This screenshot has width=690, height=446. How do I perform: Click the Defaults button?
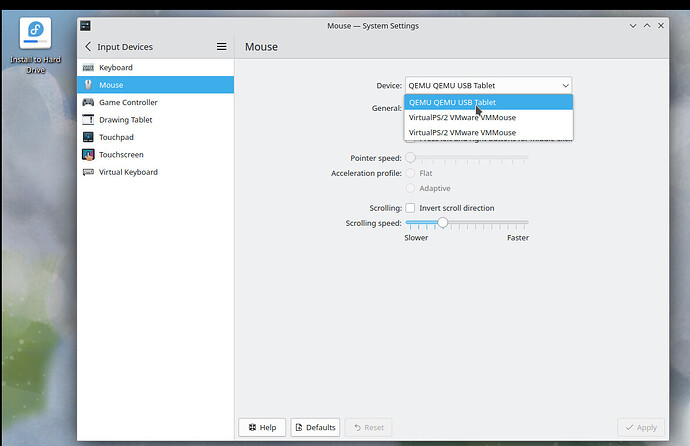(x=315, y=428)
